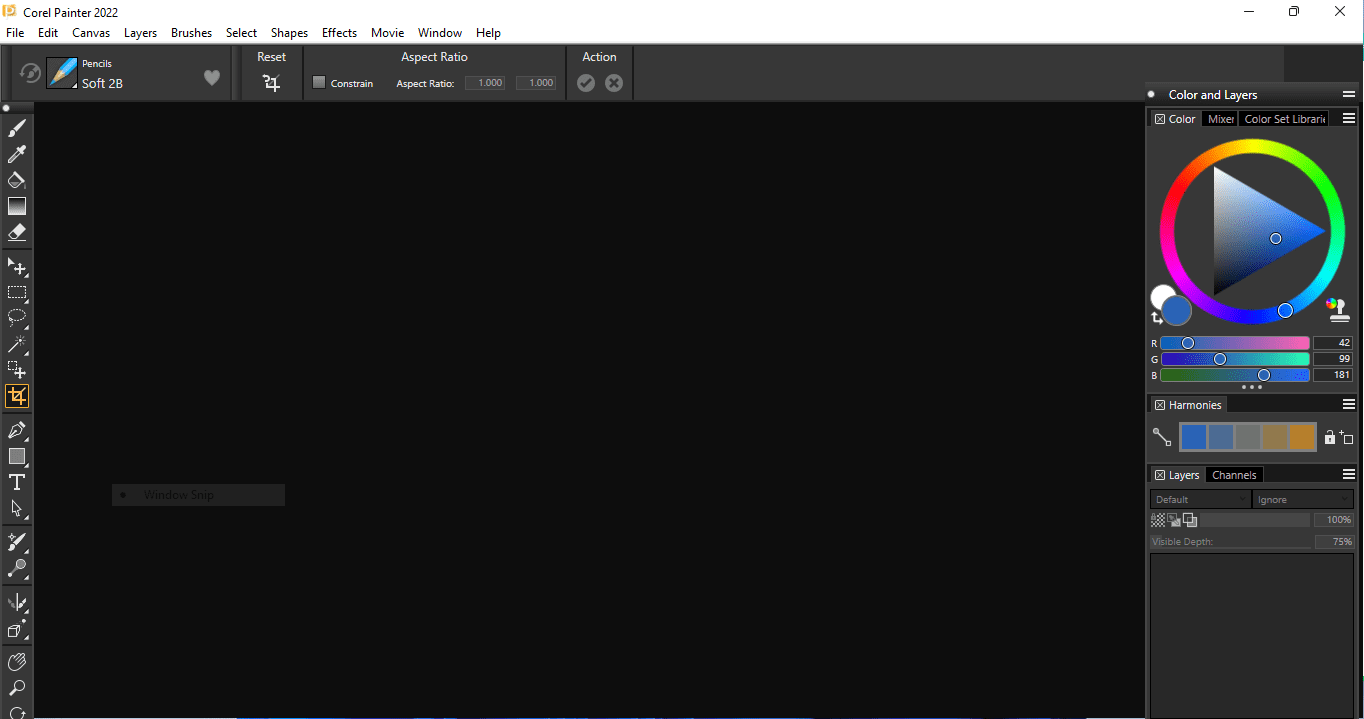Screen dimensions: 1364x719
Task: Select the Dodge tool
Action: (x=17, y=568)
